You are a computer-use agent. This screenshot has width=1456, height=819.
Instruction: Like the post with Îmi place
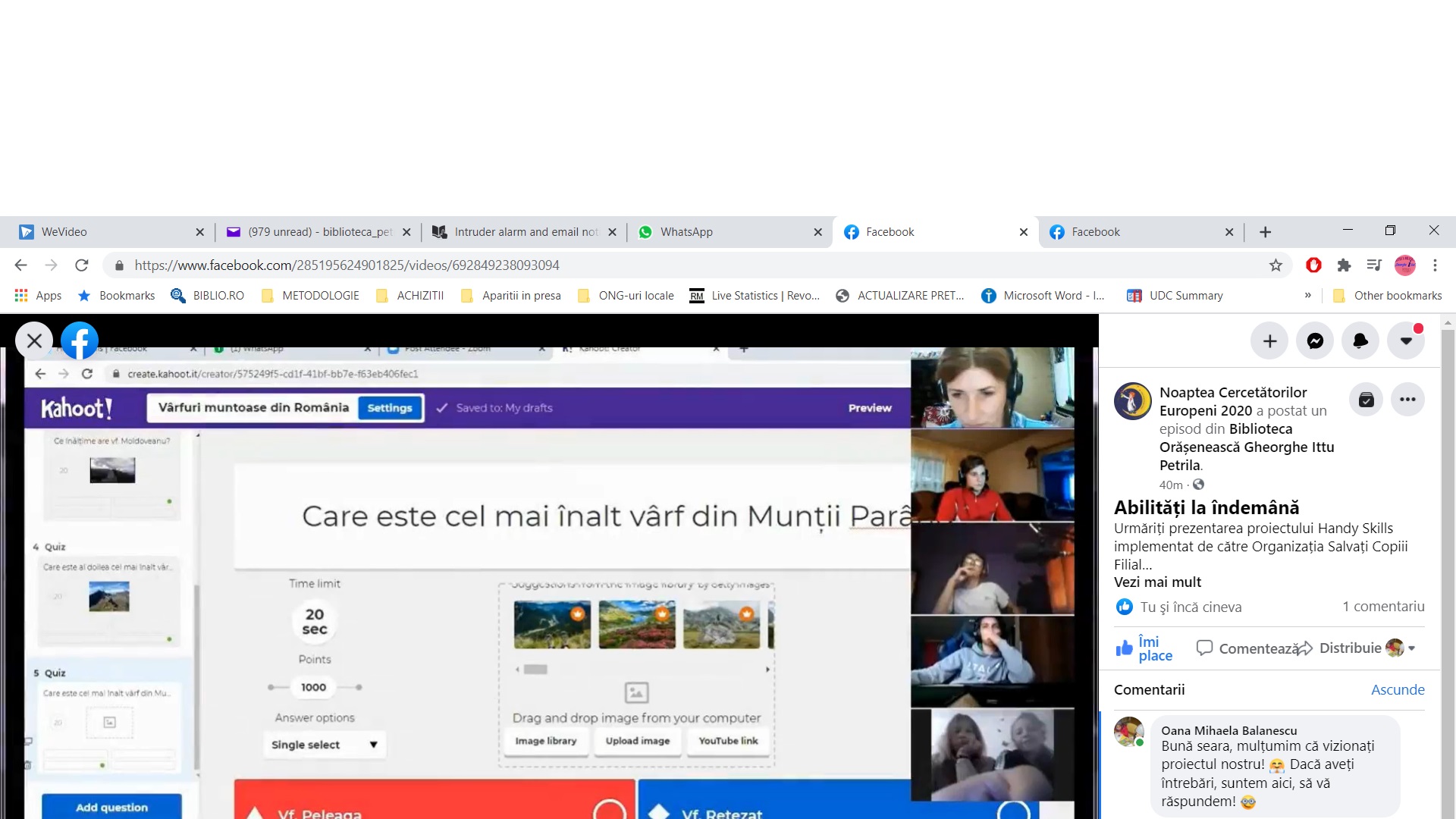click(x=1144, y=648)
